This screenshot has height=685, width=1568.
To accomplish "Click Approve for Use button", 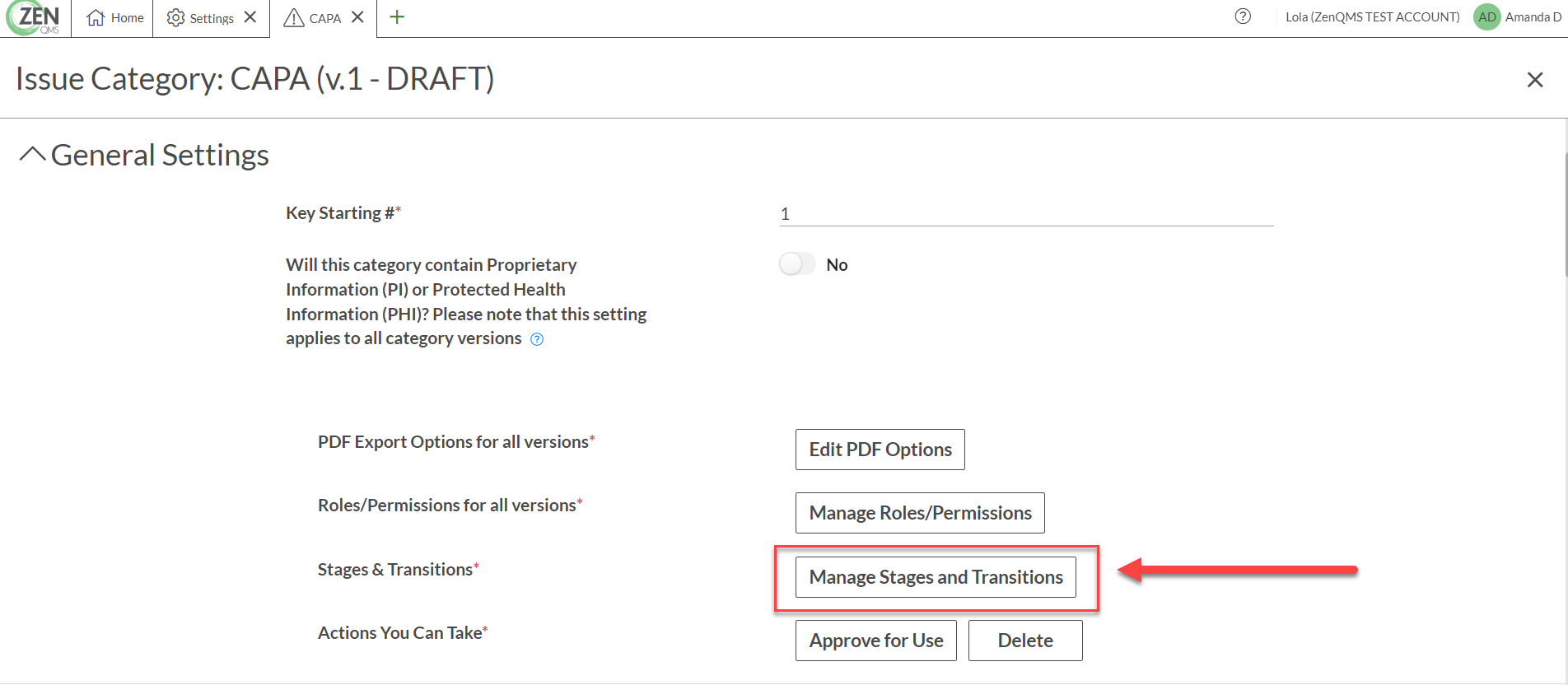I will click(x=876, y=641).
